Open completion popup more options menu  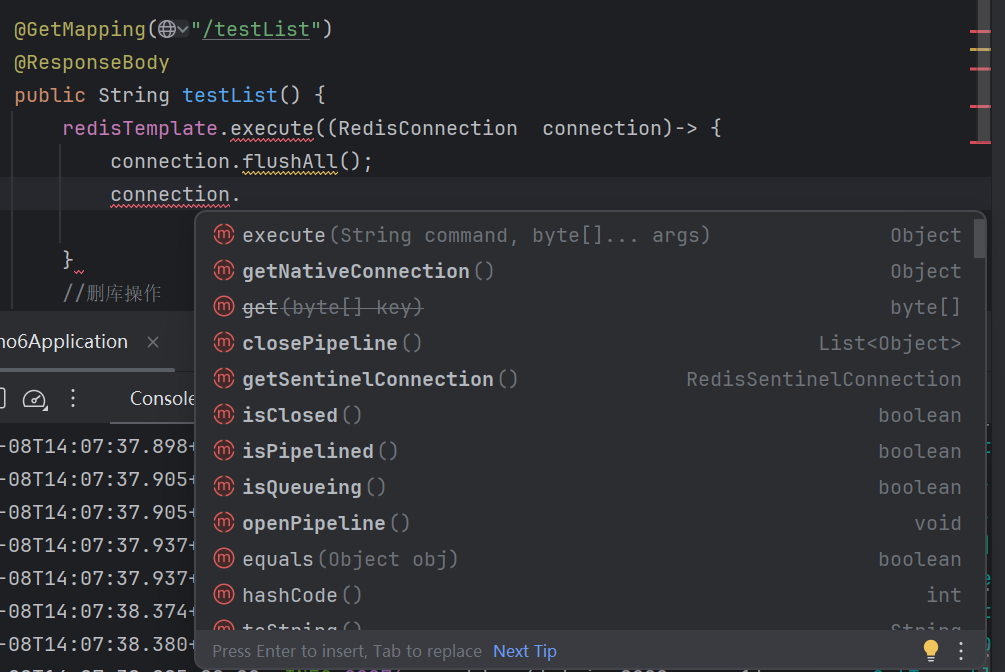click(x=960, y=651)
